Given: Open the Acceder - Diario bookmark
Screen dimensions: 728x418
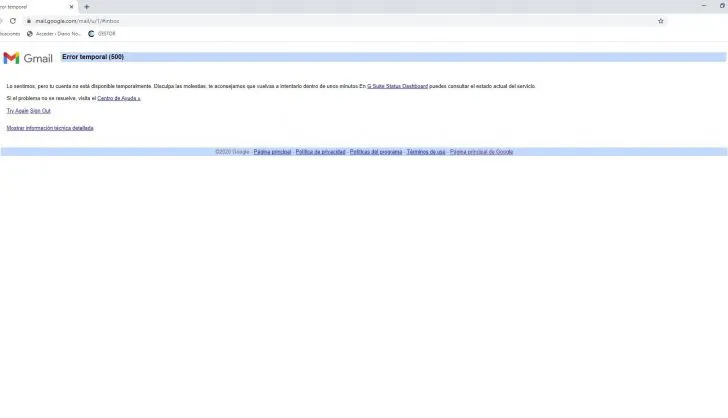Looking at the screenshot, I should coord(53,34).
